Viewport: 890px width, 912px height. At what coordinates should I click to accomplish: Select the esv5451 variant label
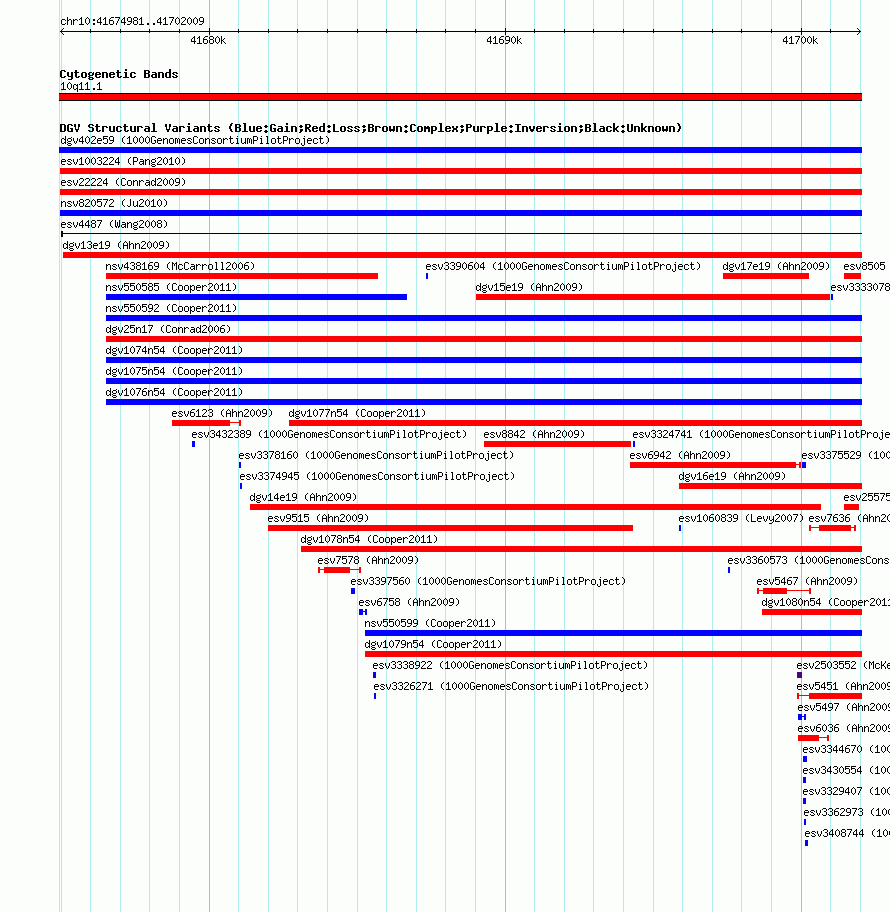[x=843, y=685]
